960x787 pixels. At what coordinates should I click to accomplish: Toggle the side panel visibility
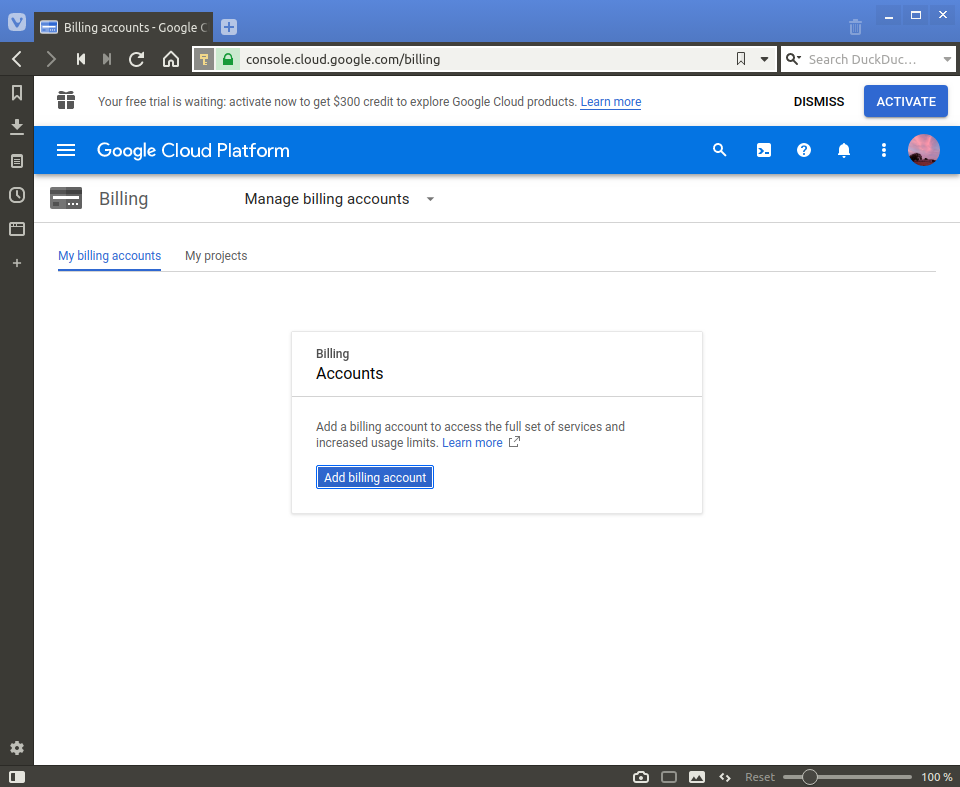click(x=17, y=777)
